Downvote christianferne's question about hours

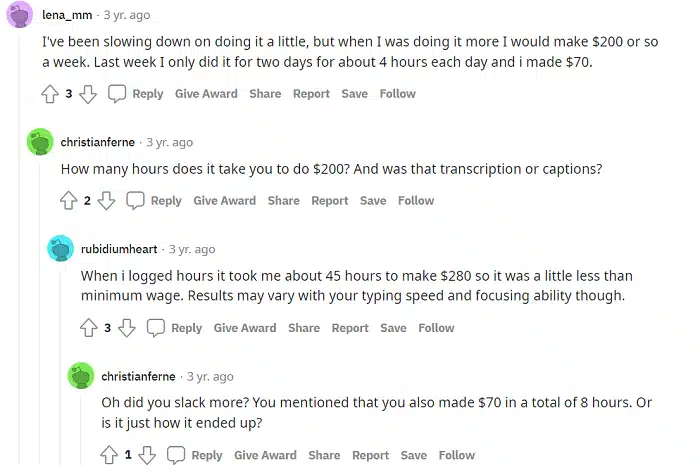click(x=106, y=201)
